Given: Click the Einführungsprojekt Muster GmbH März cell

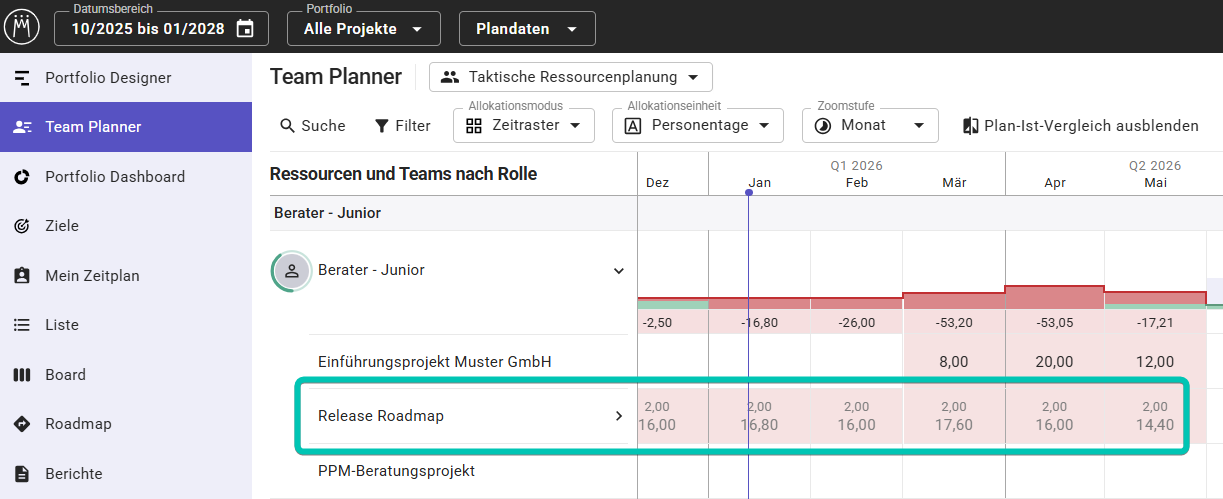Looking at the screenshot, I should (x=953, y=362).
